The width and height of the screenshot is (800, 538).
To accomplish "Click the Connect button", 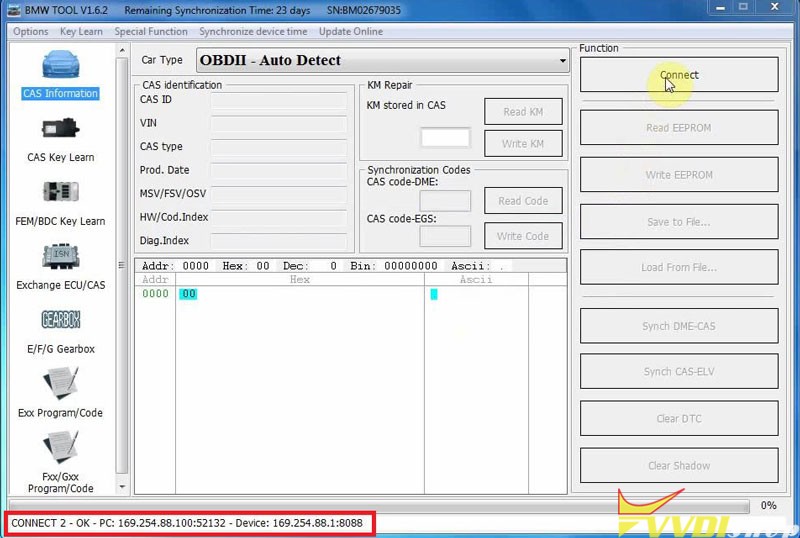I will pos(679,75).
